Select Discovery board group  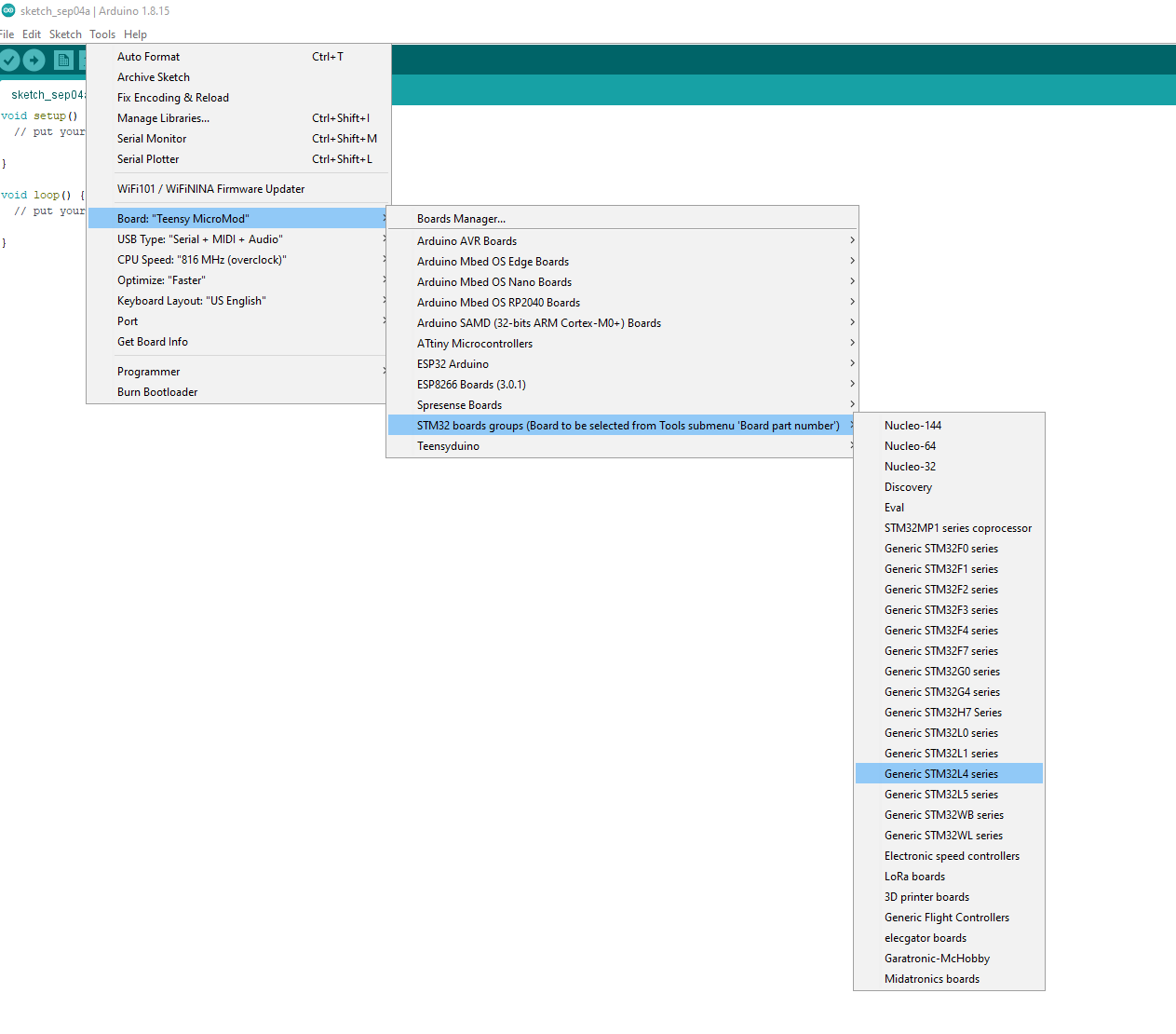pos(949,487)
